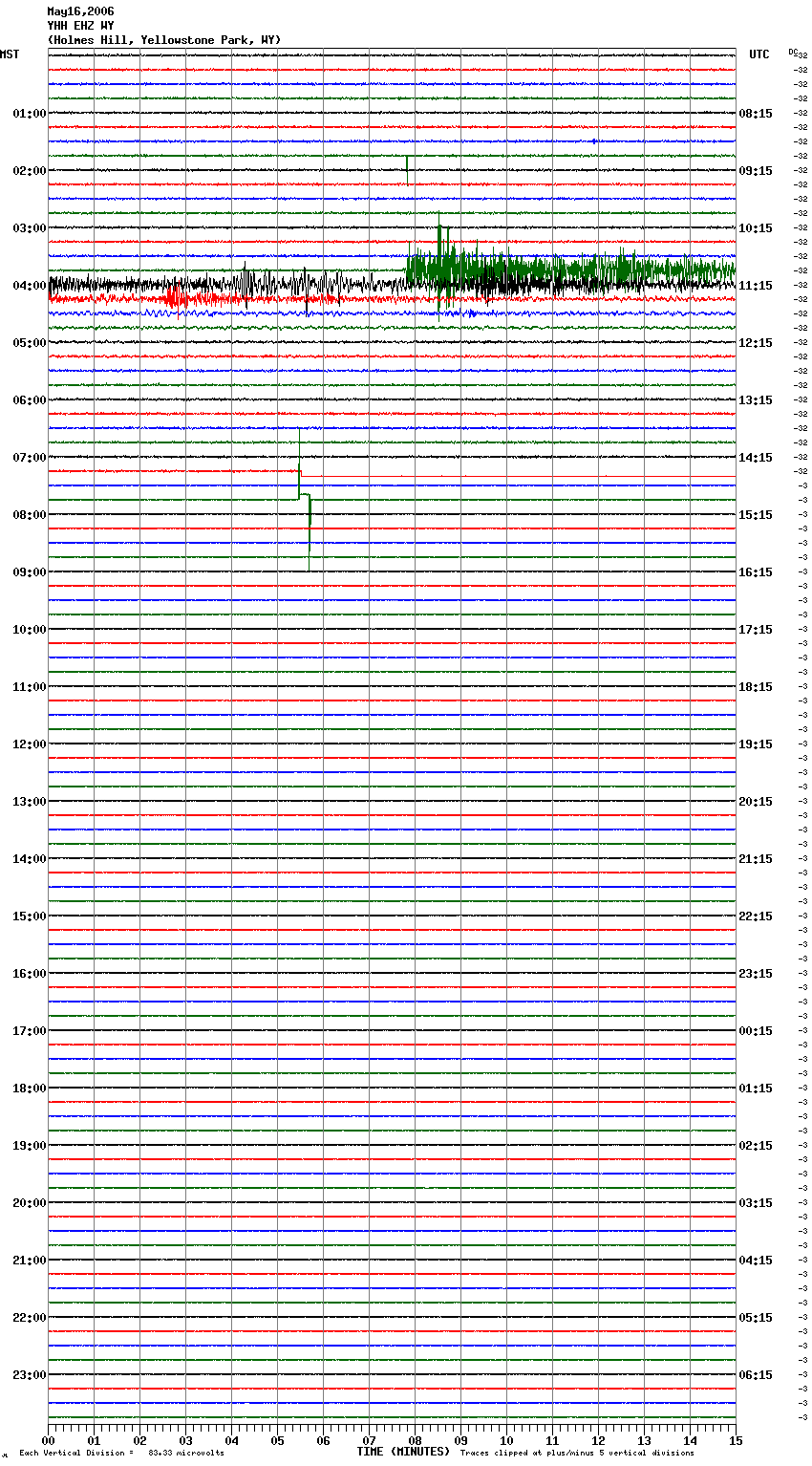This screenshot has height=1466, width=812.
Task: Click the Holmes Hill, Yellowstone Park location title
Action: tap(163, 40)
